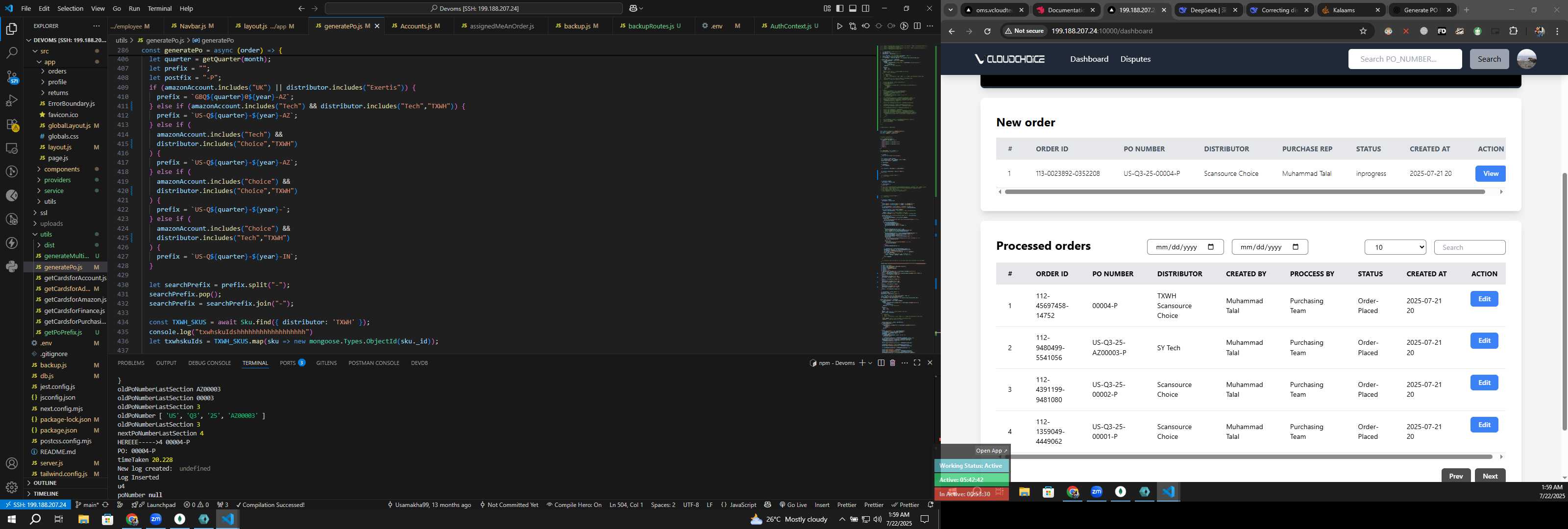Add new terminal with plus icon
The width and height of the screenshot is (1568, 529).
pyautogui.click(x=862, y=363)
